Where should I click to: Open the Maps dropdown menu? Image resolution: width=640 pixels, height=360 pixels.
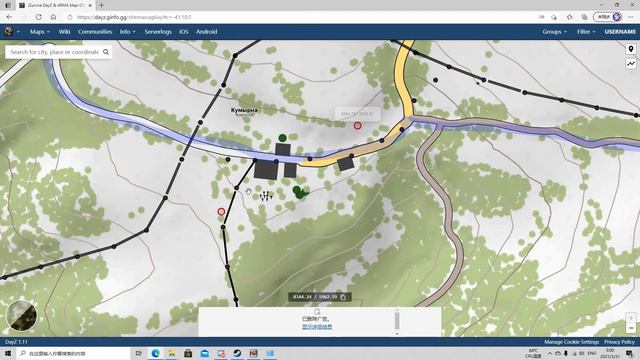40,32
